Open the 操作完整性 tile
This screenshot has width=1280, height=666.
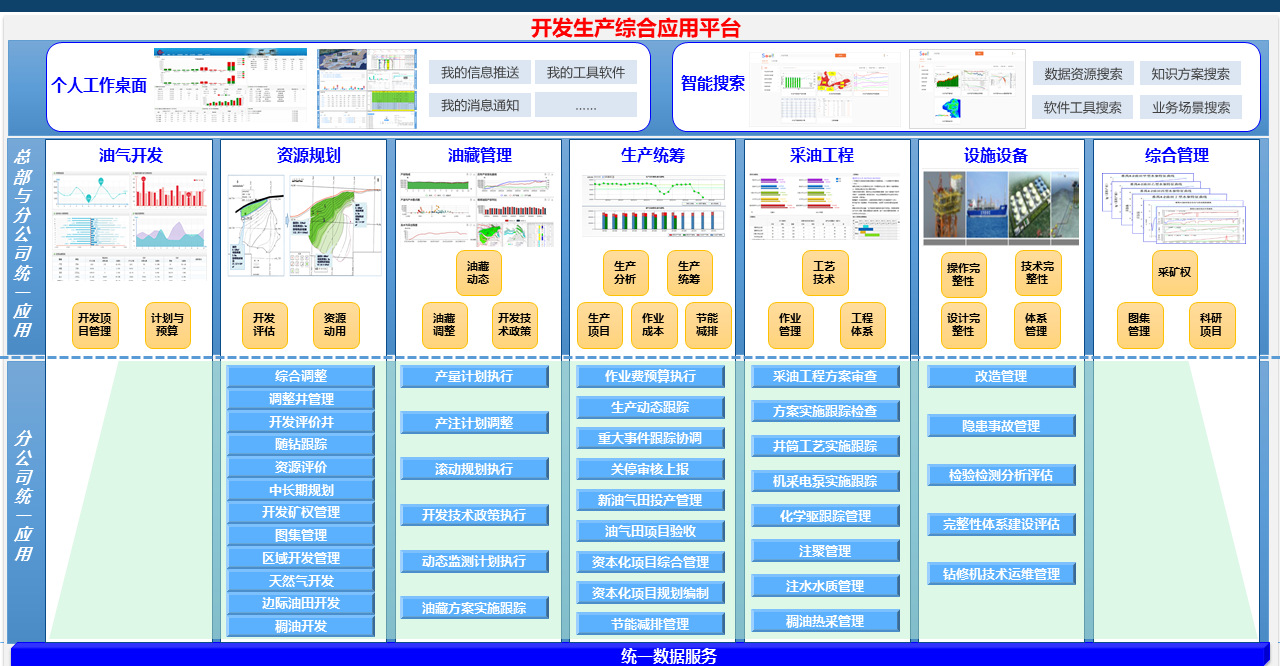click(x=963, y=274)
